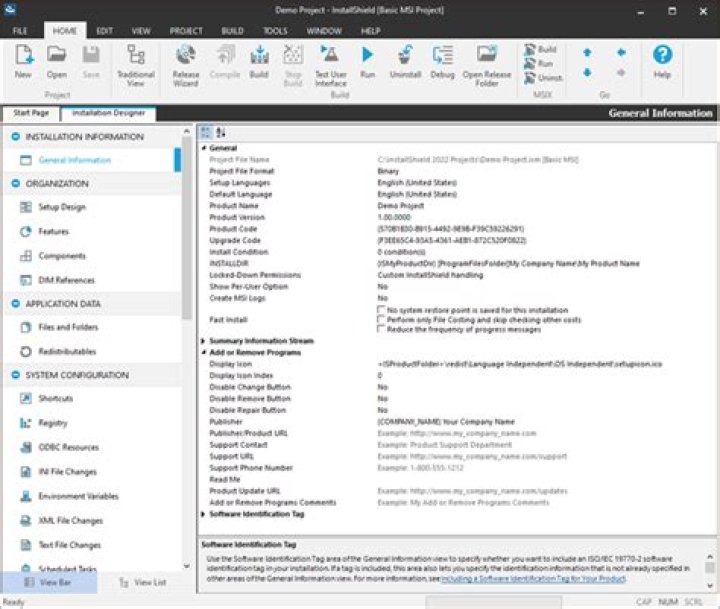Click the alphabetical sort icon in property grid
This screenshot has width=720, height=609.
pyautogui.click(x=221, y=133)
